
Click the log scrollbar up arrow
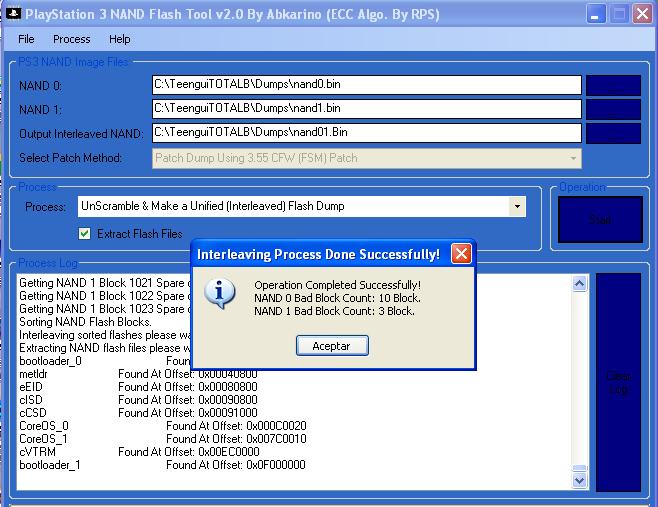tap(580, 284)
